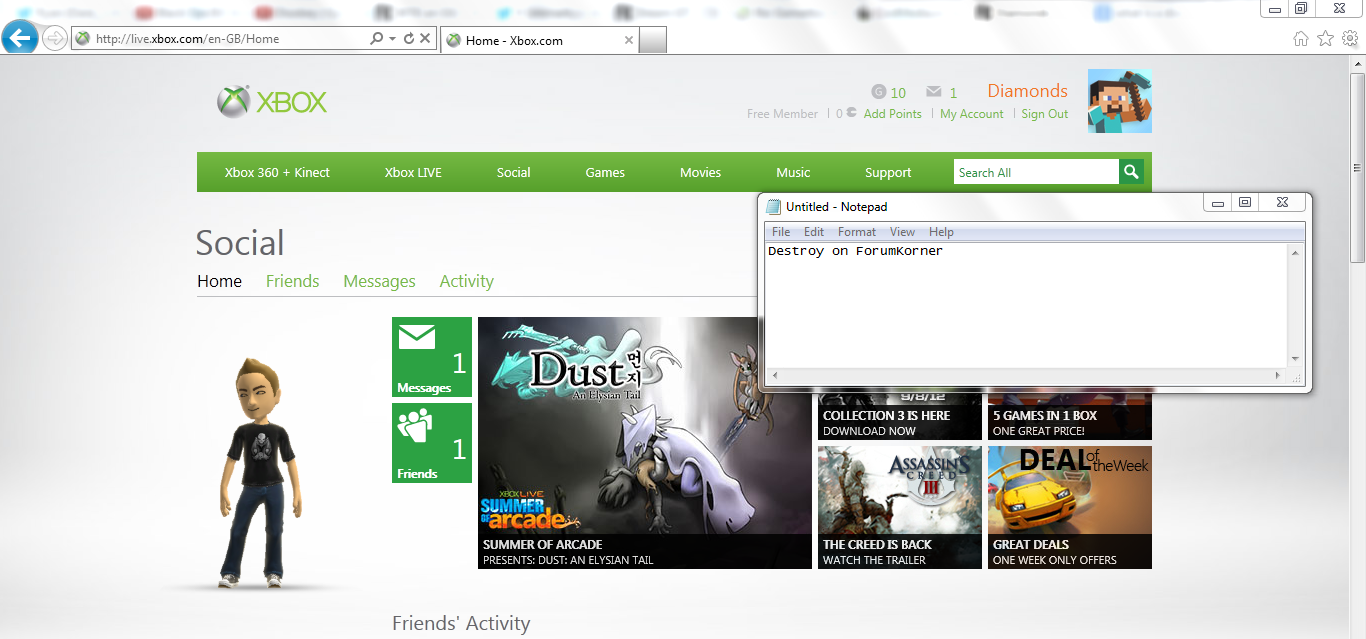
Task: Open the Assassin's Creed III trailer tile
Action: click(x=900, y=507)
